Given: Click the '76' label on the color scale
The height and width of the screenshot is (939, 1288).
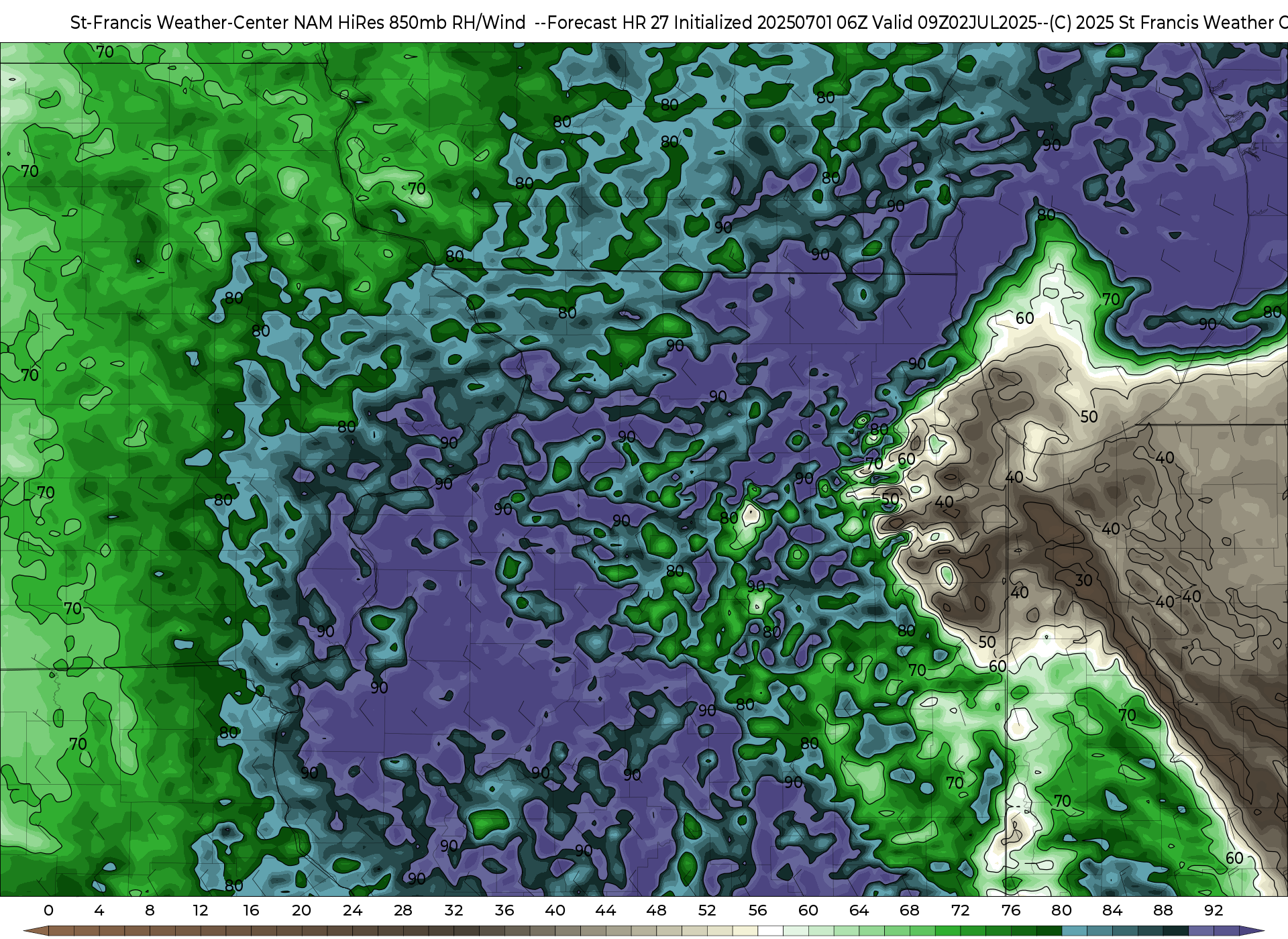Looking at the screenshot, I should click(x=1011, y=910).
